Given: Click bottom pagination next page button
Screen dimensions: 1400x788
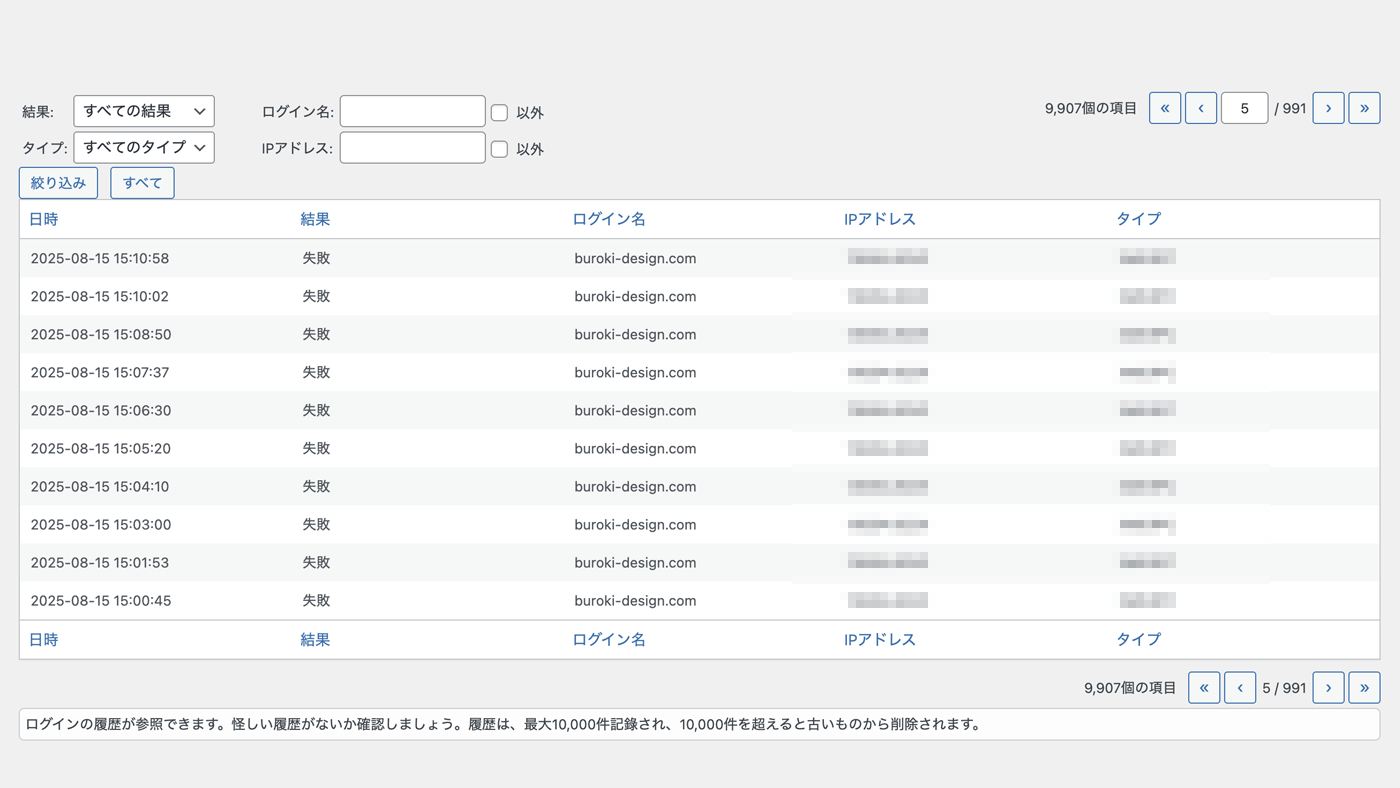Looking at the screenshot, I should pos(1328,688).
